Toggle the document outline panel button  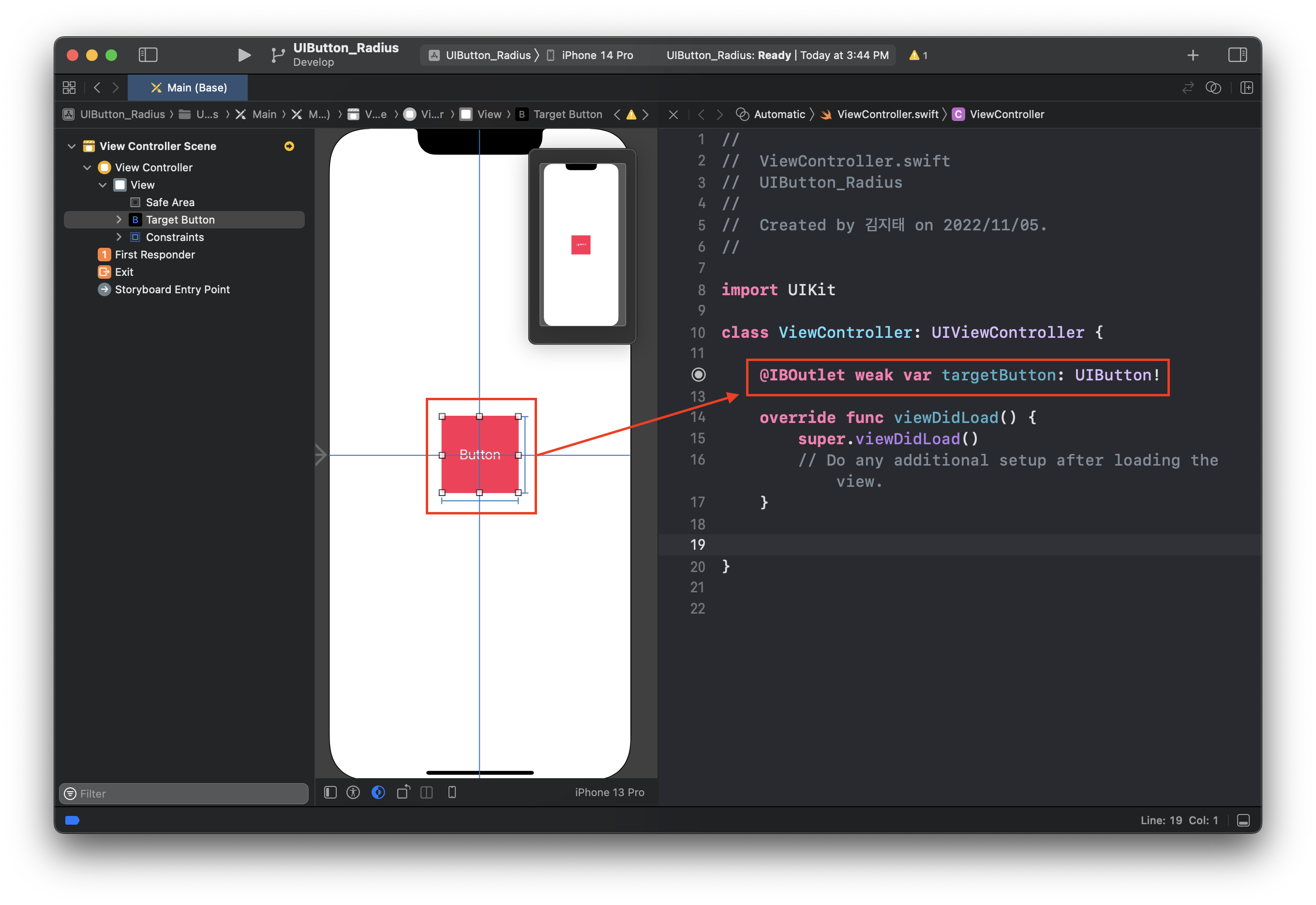(x=330, y=792)
